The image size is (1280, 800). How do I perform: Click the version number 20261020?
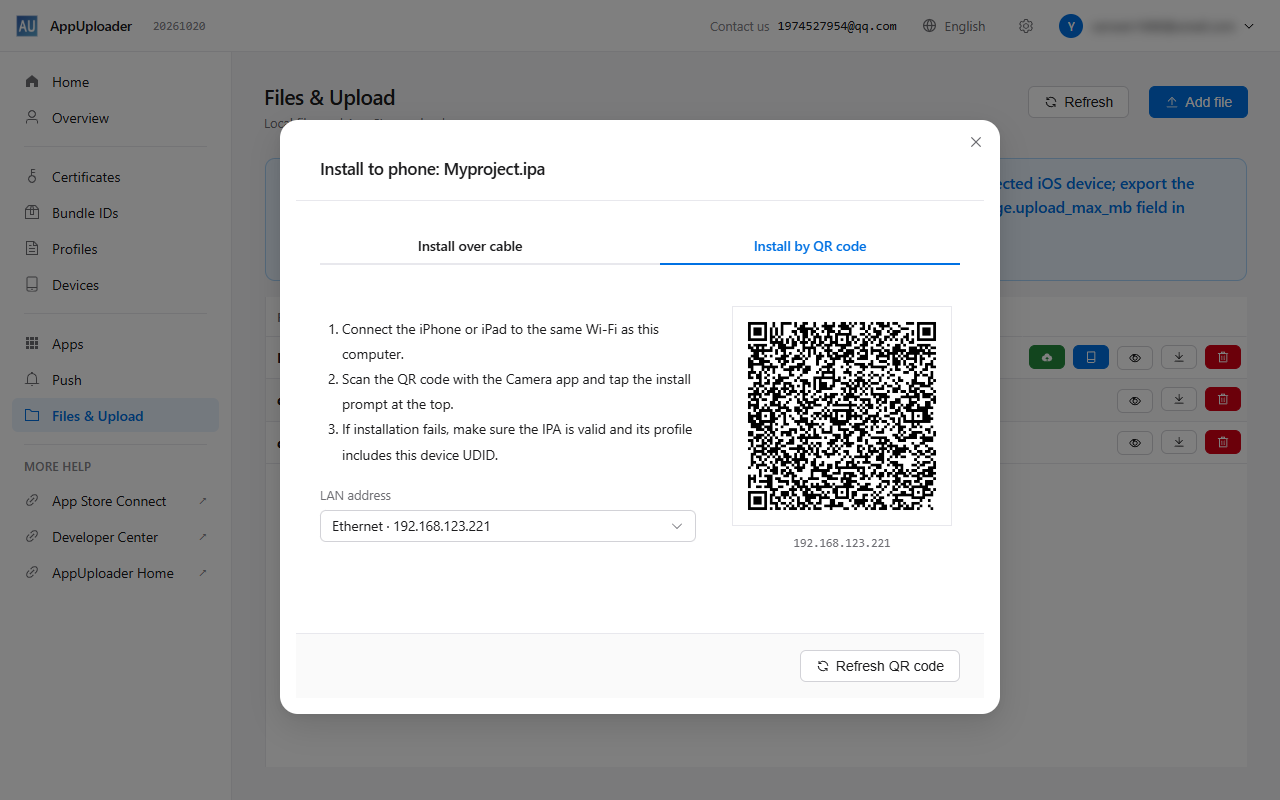point(179,26)
